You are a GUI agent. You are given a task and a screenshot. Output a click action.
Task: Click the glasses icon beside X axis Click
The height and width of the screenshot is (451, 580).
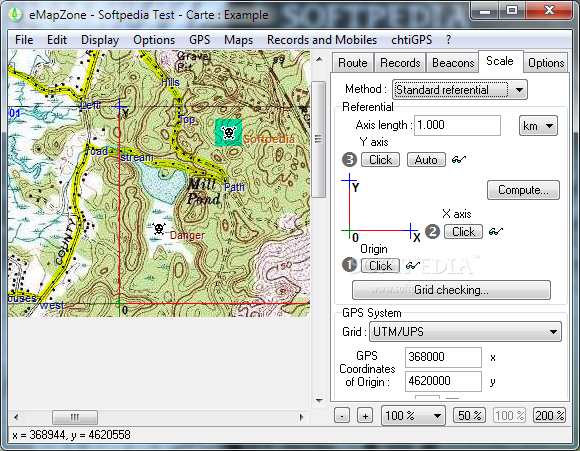496,232
